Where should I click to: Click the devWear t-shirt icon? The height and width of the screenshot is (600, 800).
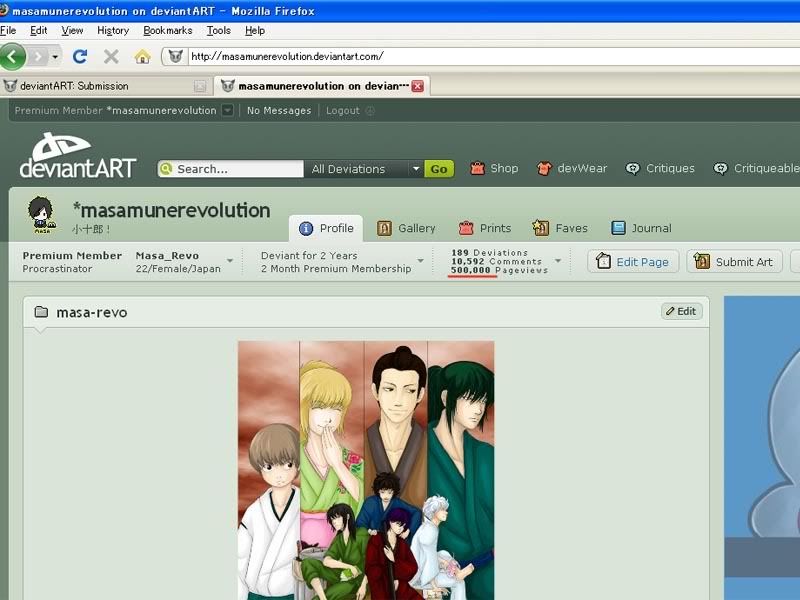pos(544,168)
